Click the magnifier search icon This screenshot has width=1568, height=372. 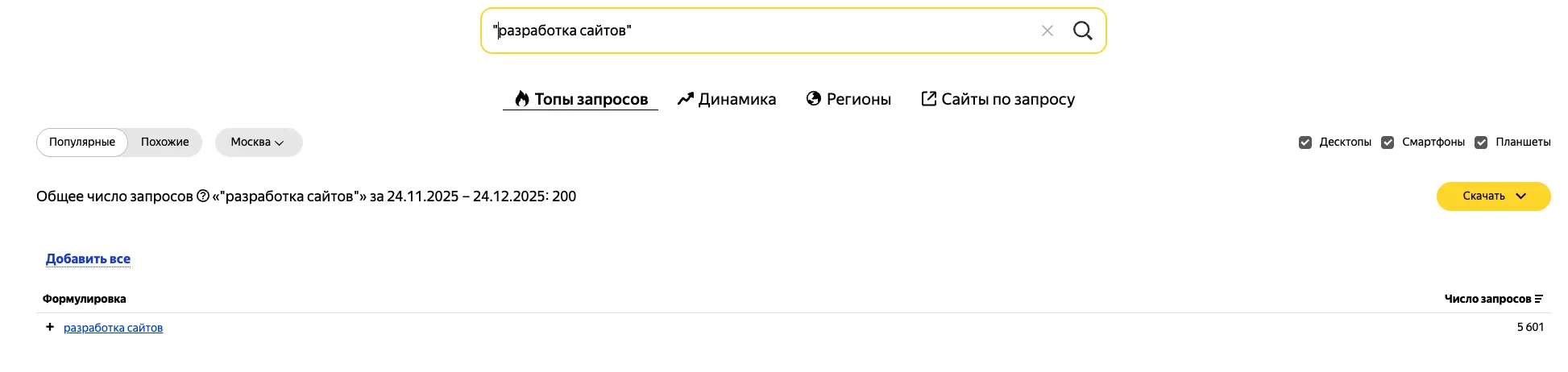coord(1082,31)
